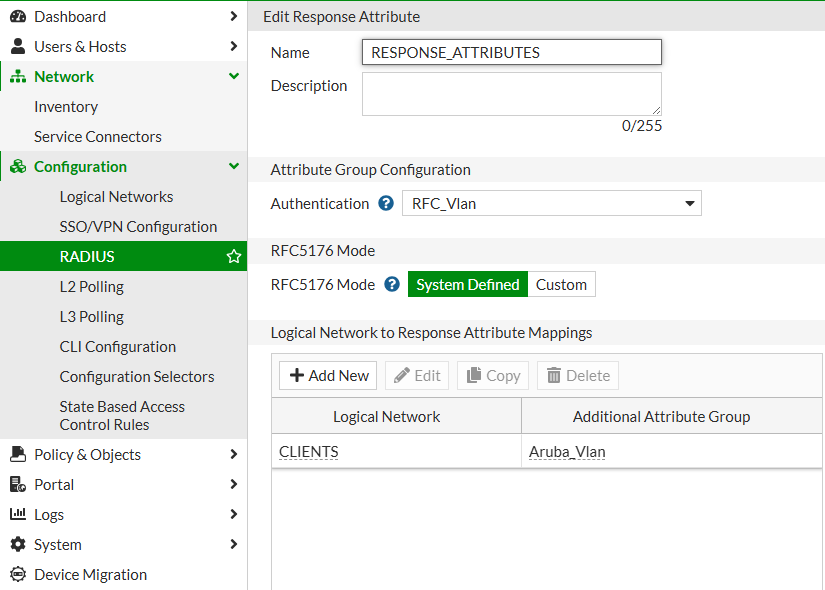This screenshot has height=590, width=825.
Task: Toggle the RADIUS favorite star
Action: [x=234, y=256]
